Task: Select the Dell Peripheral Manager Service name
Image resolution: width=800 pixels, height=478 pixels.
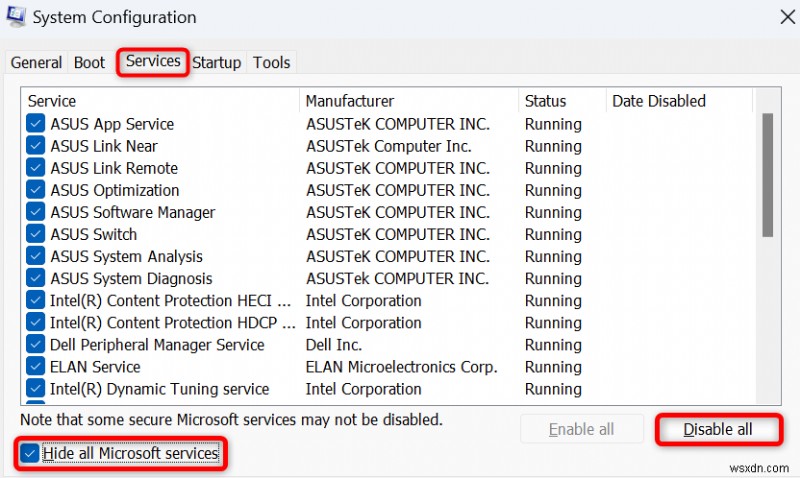Action: [157, 345]
